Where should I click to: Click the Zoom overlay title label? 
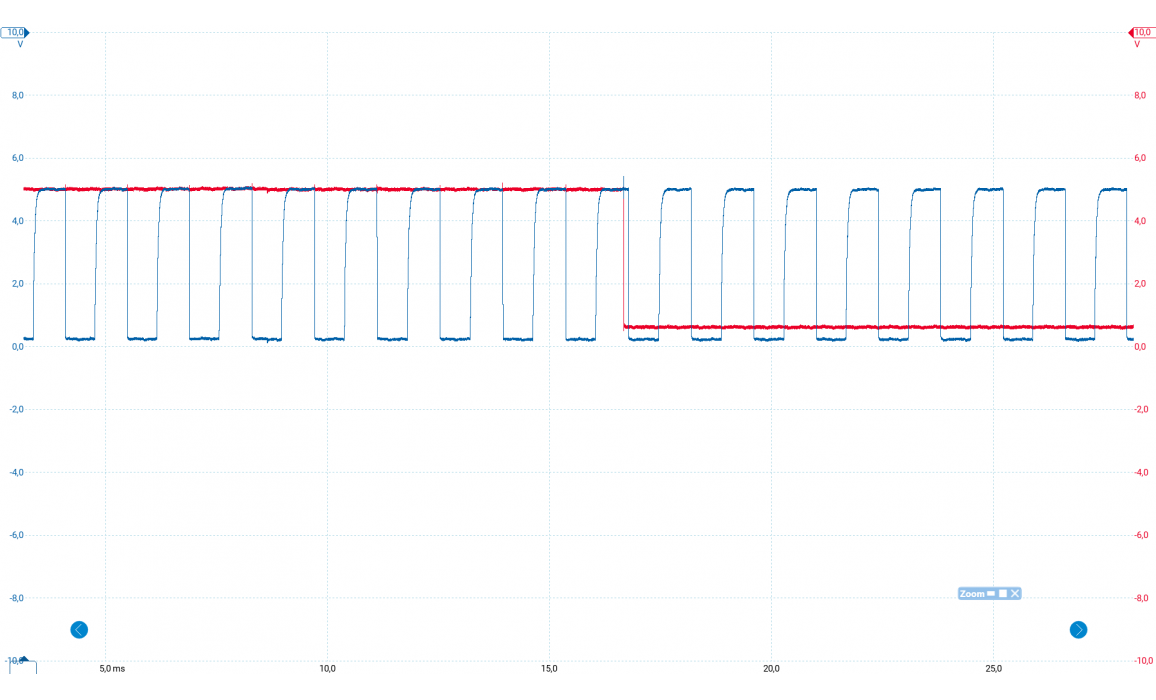[x=971, y=594]
